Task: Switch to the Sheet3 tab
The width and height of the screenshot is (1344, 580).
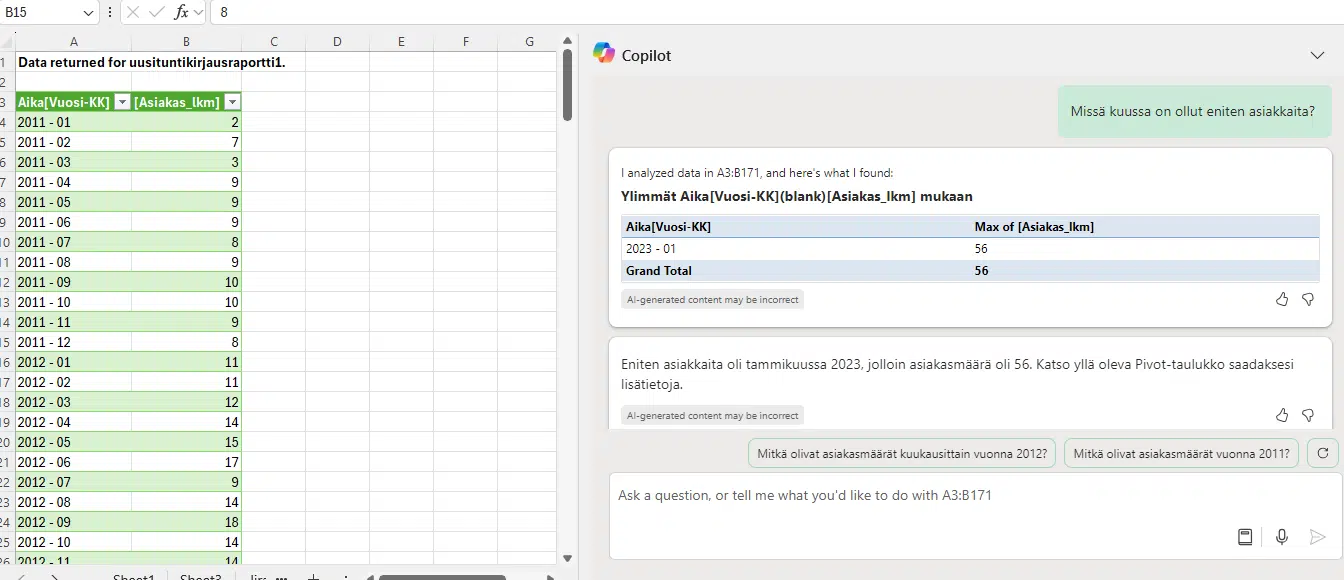Action: click(x=200, y=577)
